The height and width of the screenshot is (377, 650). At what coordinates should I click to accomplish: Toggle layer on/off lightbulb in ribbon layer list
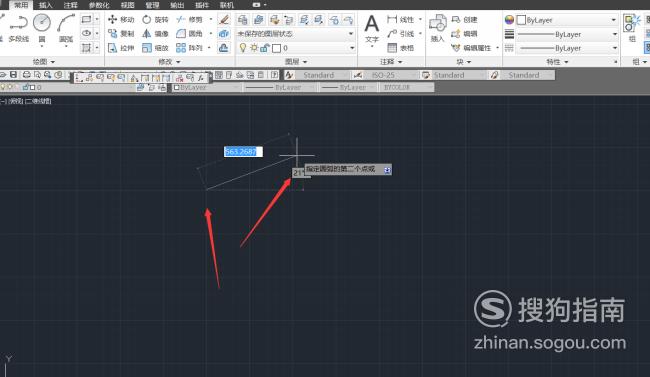click(x=243, y=48)
